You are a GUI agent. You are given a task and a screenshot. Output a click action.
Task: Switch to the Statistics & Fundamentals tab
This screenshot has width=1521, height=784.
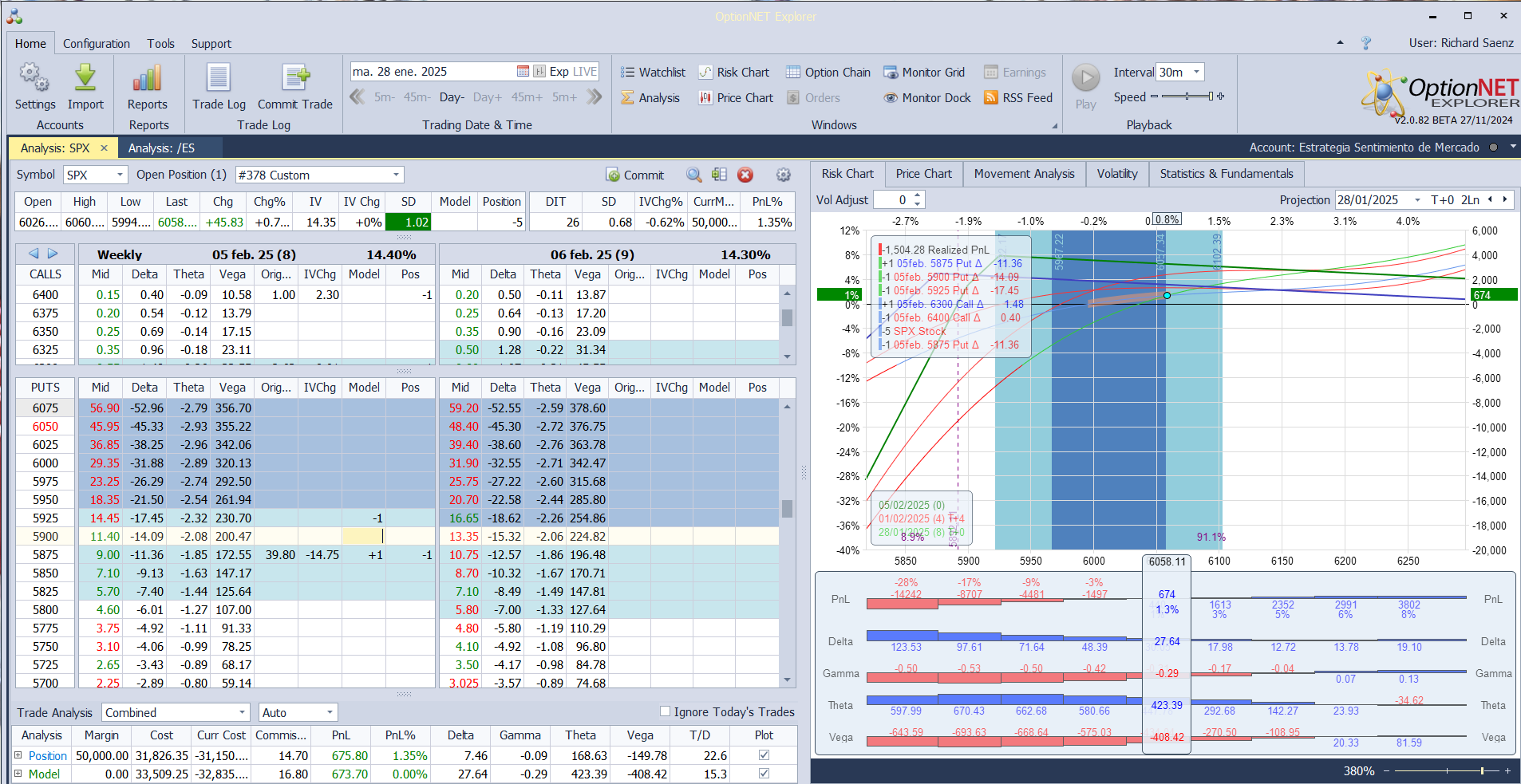pos(1227,173)
